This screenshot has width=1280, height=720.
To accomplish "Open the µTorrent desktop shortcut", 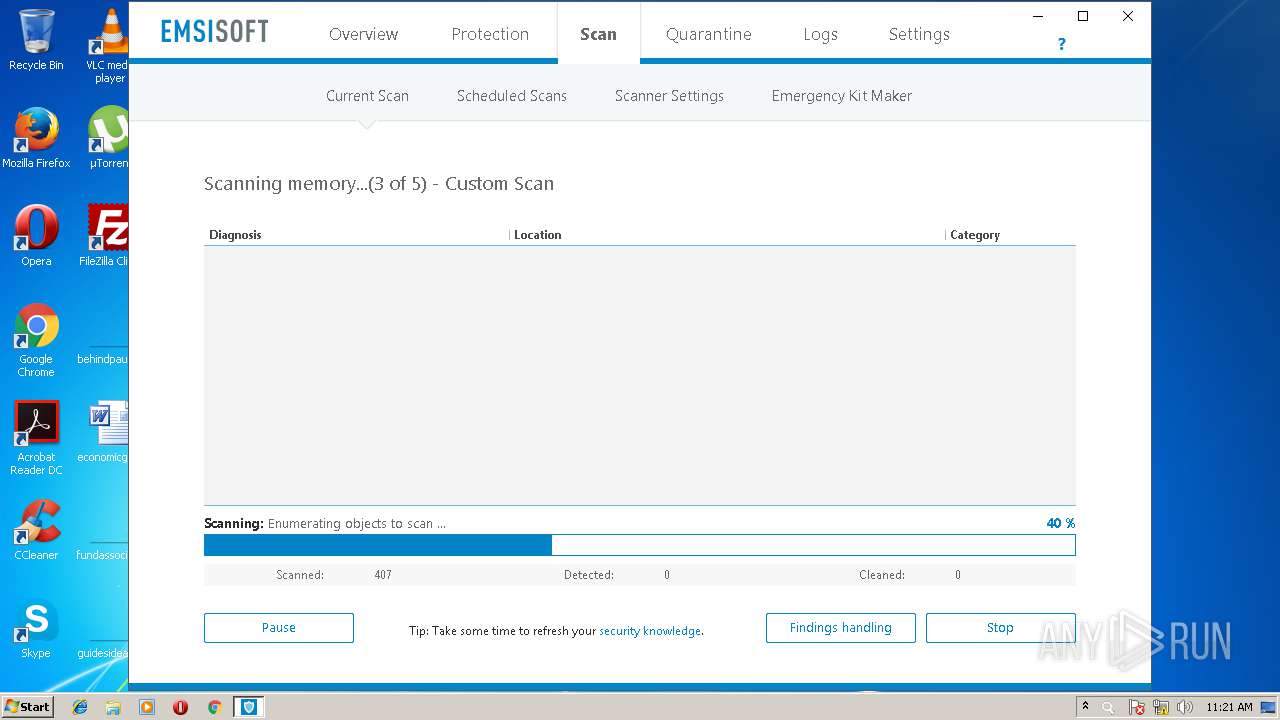I will tap(108, 138).
